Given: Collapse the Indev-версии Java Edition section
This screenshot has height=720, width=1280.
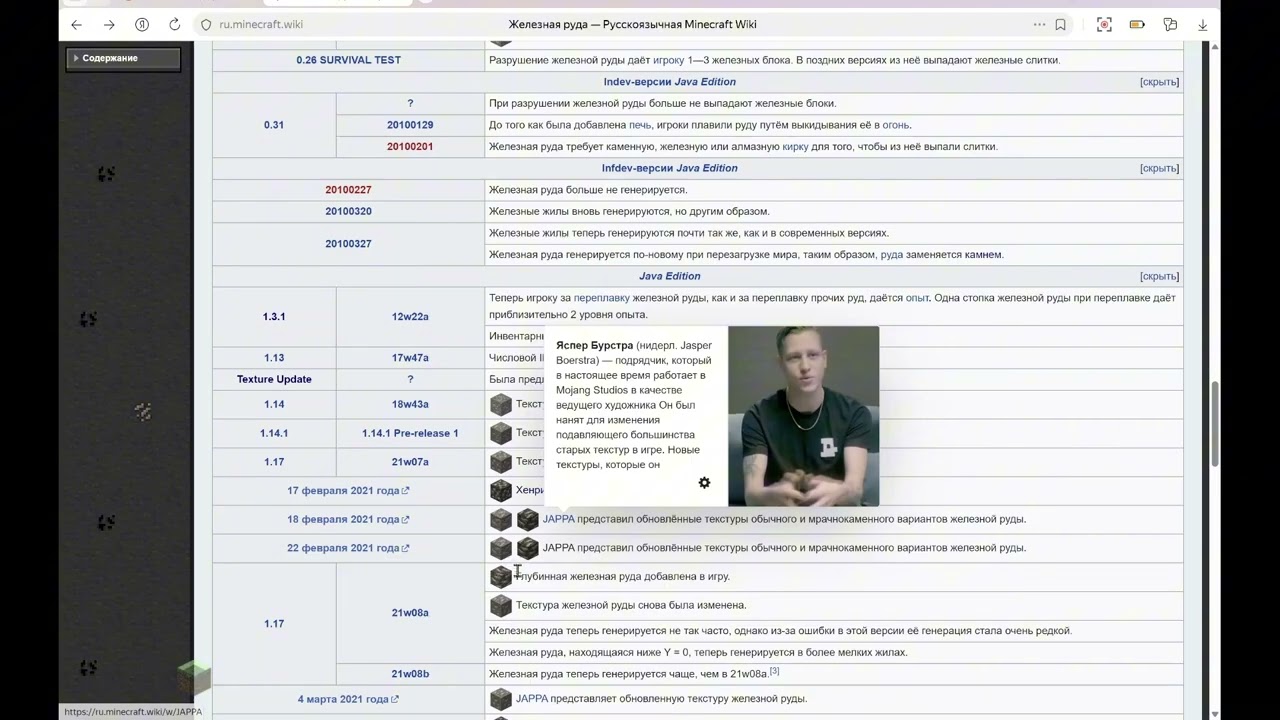Looking at the screenshot, I should pyautogui.click(x=1159, y=82).
